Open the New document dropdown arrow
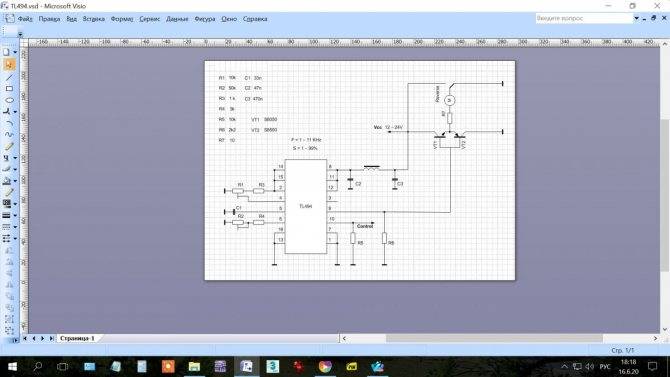The height and width of the screenshot is (377, 670). point(15,52)
